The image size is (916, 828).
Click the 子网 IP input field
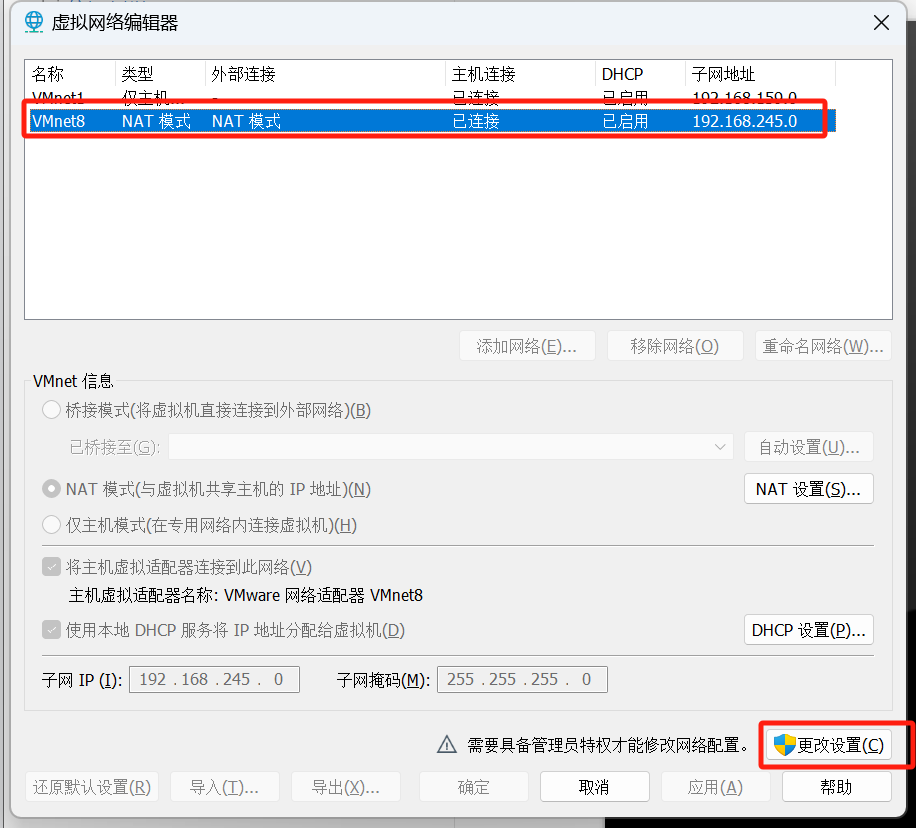coord(214,679)
